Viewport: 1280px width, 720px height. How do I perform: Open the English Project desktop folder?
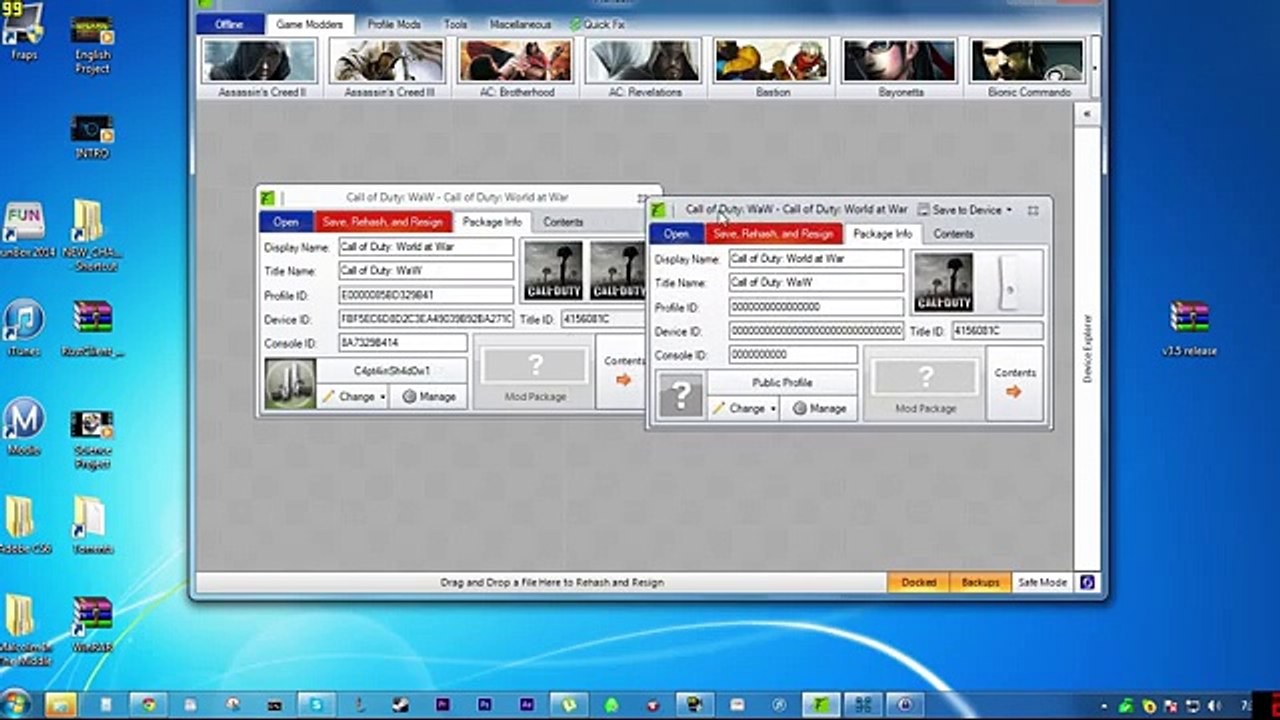pos(92,45)
